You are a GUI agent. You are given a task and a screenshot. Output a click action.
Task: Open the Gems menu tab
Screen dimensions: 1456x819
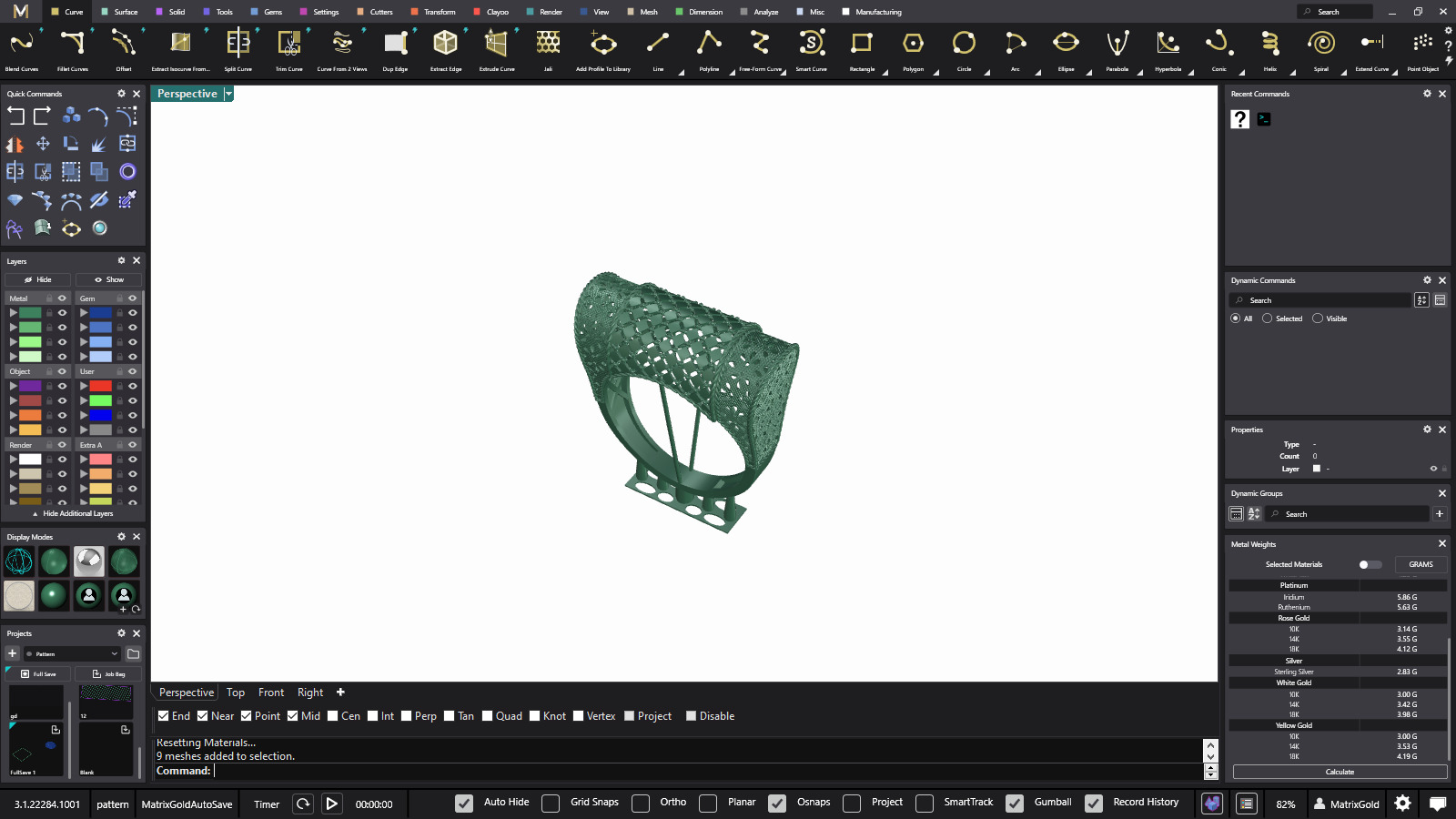tap(268, 12)
